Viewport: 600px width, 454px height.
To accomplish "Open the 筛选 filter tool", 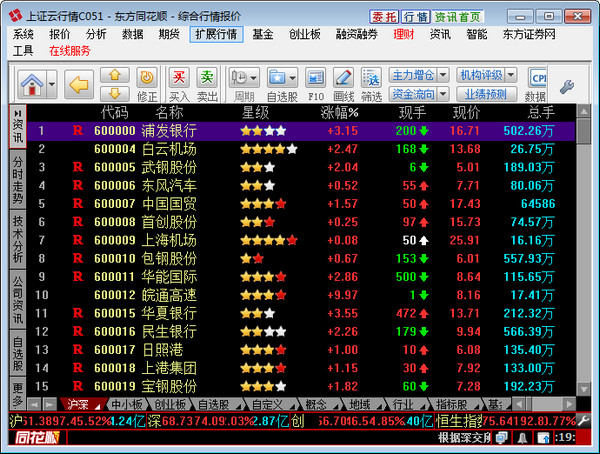I will point(371,78).
